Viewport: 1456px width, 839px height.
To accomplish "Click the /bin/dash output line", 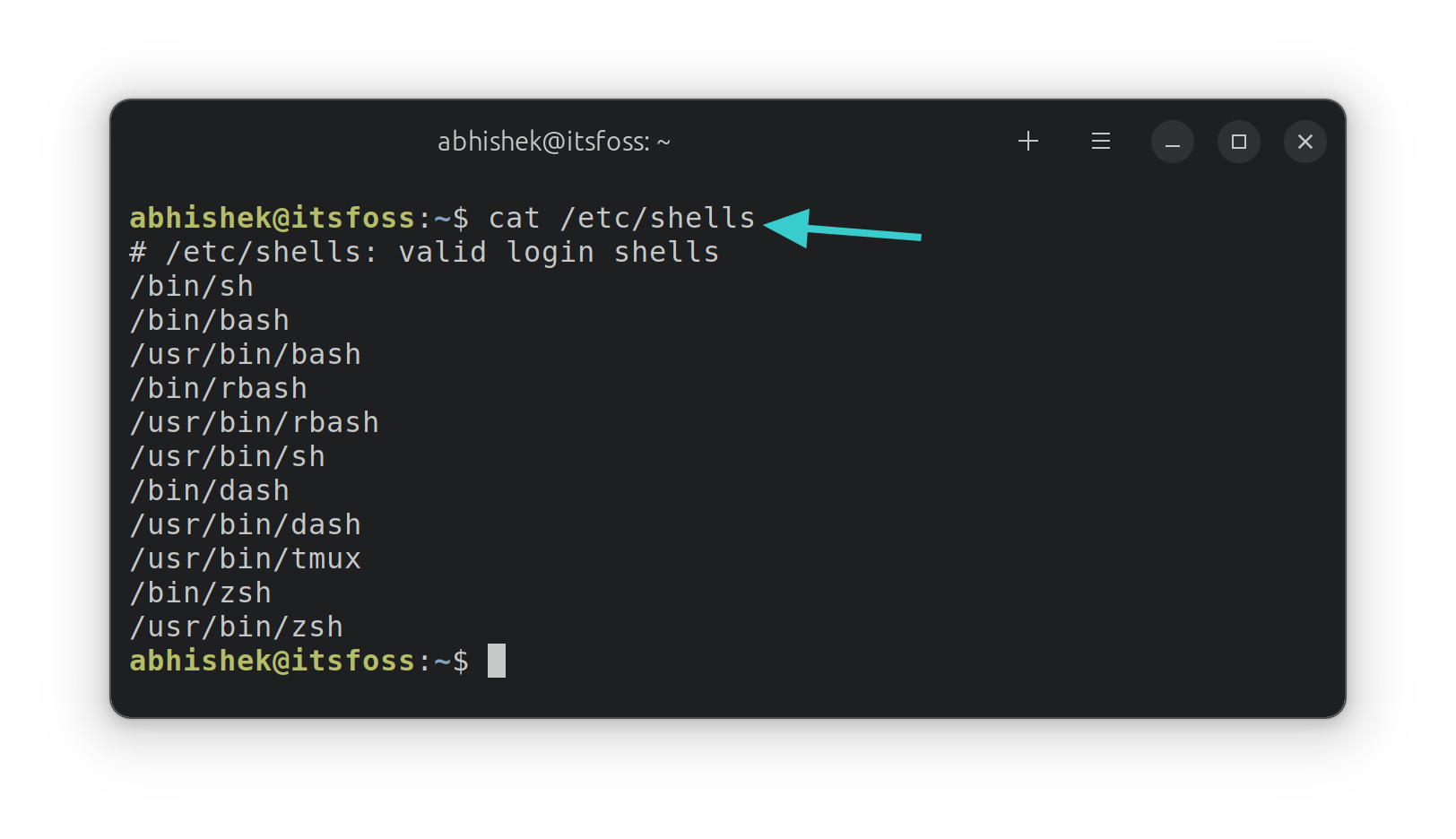I will 210,491.
